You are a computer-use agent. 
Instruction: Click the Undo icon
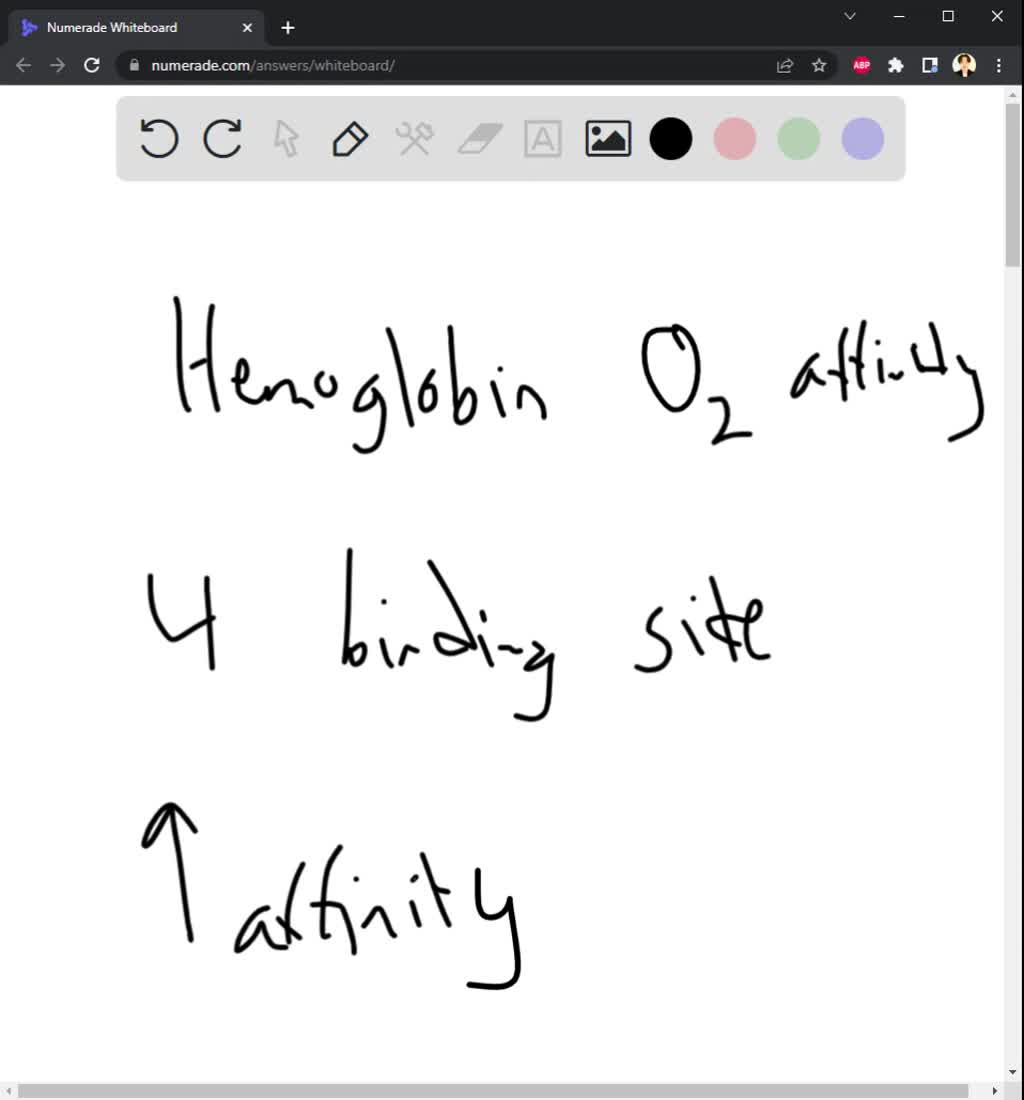point(159,139)
